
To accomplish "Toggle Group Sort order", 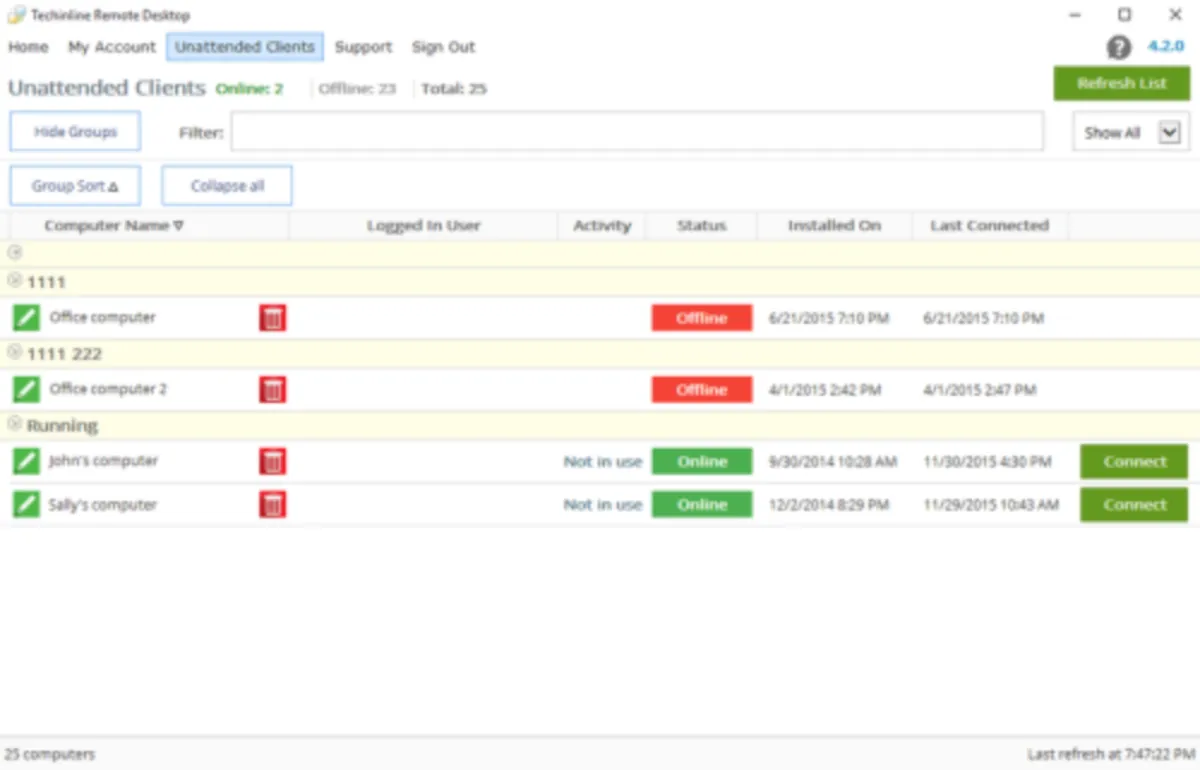I will (75, 186).
